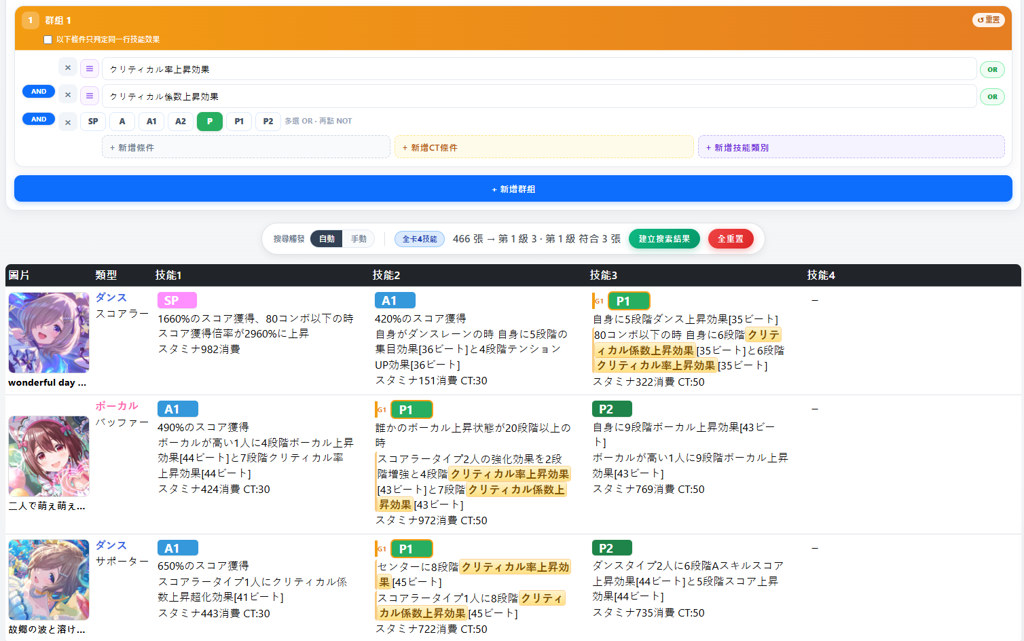Click the number 1 badge in group header
Screen dimensions: 1024x641
coord(30,20)
